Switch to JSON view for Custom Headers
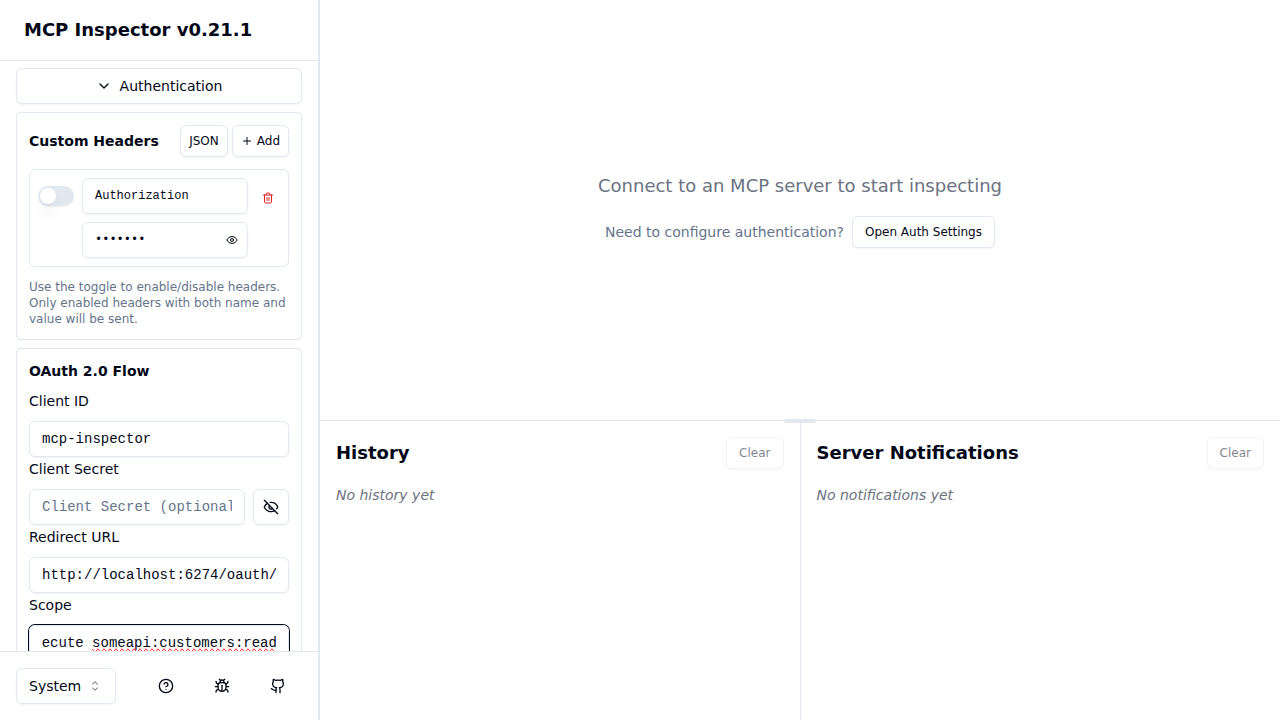 [x=203, y=141]
